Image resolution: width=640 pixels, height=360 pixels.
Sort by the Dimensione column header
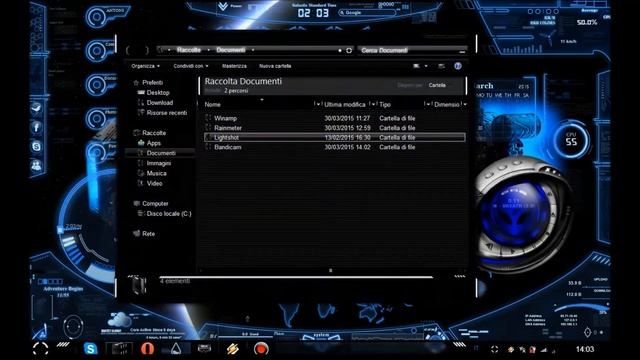(x=447, y=104)
